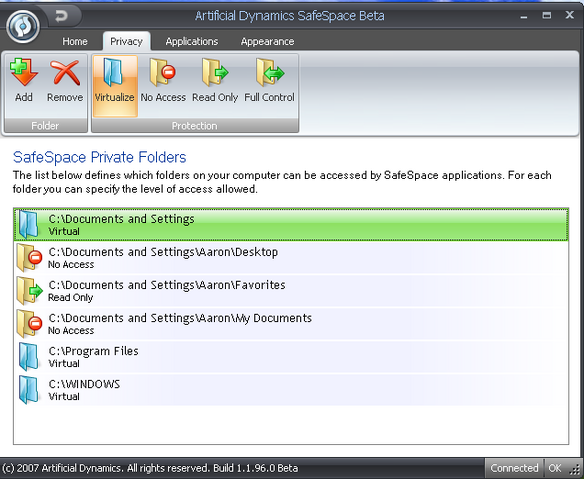Click the SafeSpace Private Folders heading
The image size is (584, 479).
pos(99,157)
